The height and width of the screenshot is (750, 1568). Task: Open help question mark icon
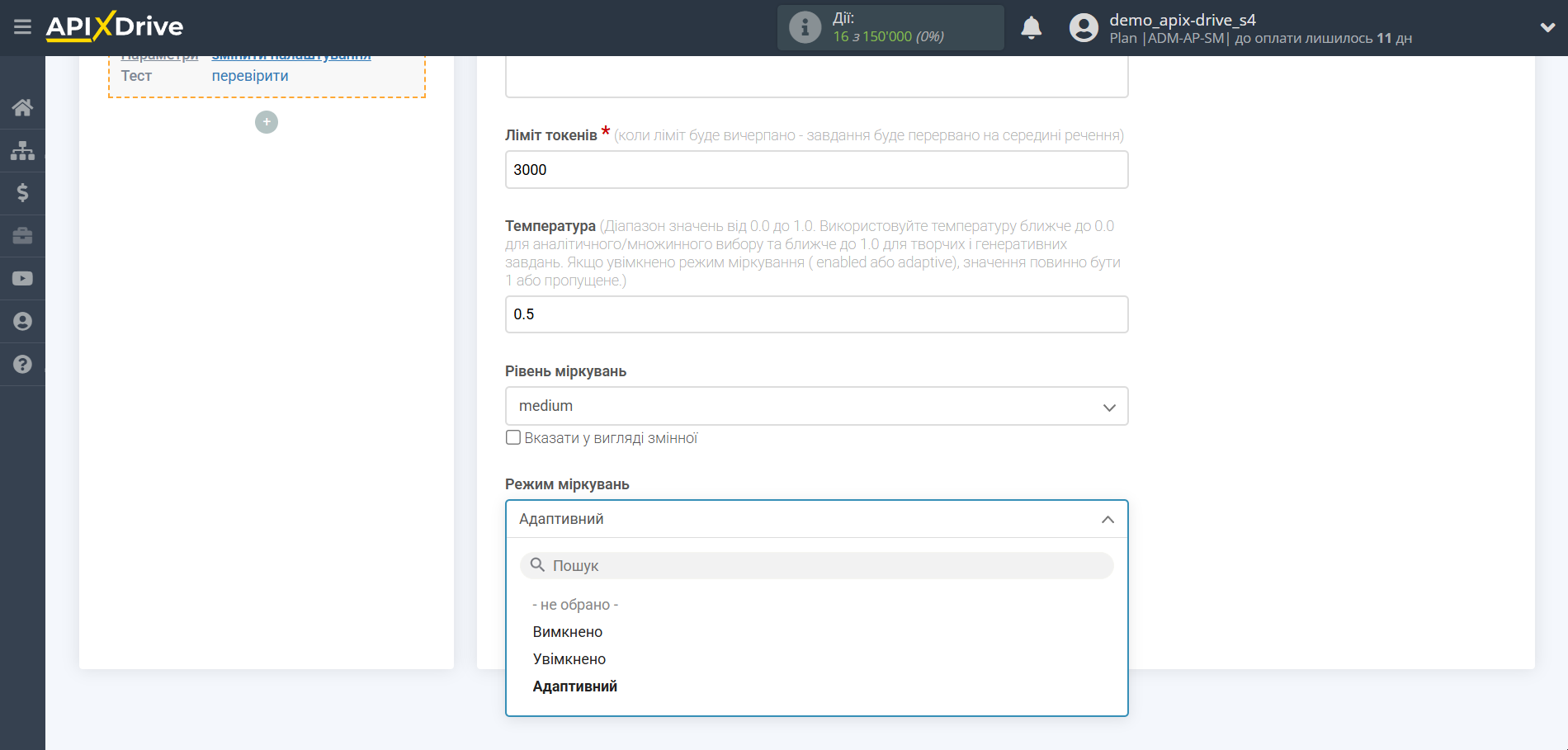pos(22,365)
